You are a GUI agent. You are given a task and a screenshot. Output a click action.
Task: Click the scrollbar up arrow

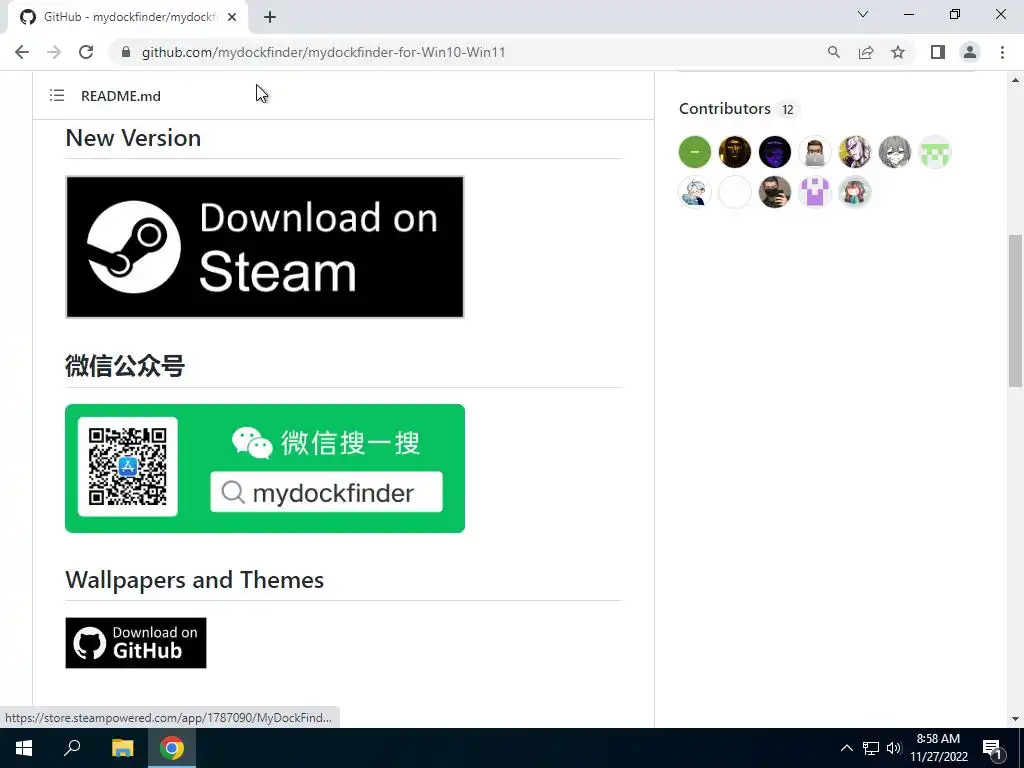1015,80
